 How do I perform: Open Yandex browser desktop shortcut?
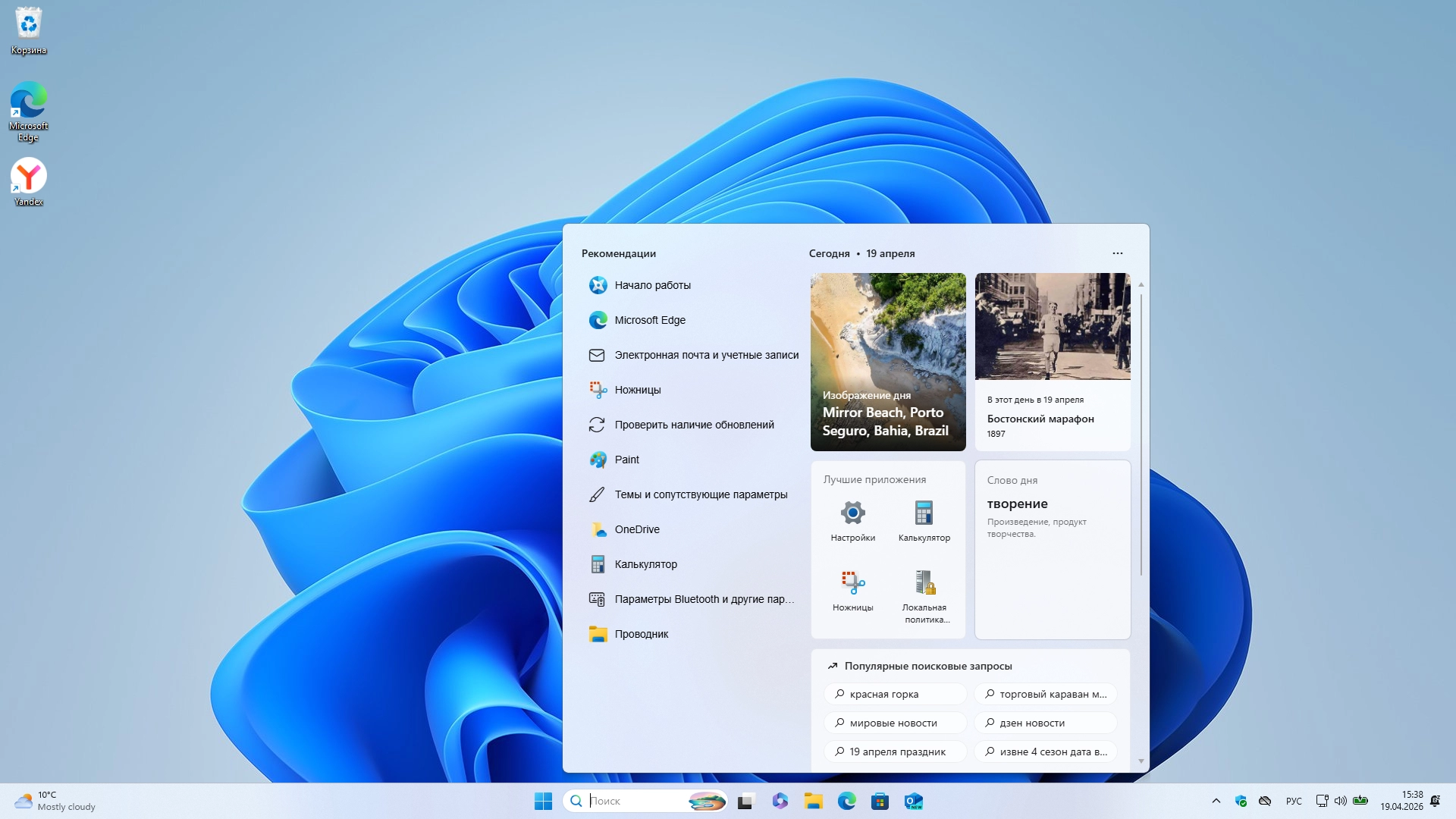click(29, 182)
